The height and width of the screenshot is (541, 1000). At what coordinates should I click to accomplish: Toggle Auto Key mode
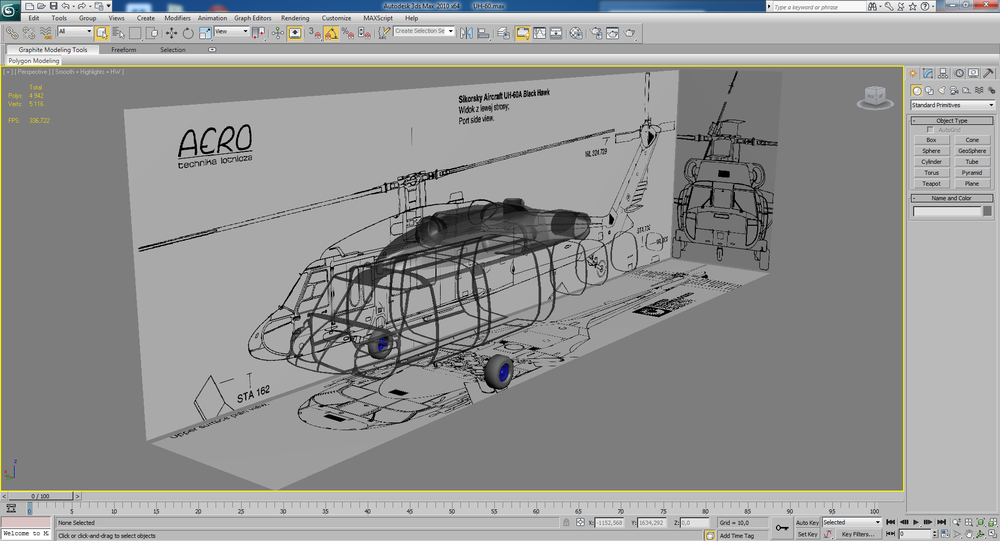click(x=807, y=522)
